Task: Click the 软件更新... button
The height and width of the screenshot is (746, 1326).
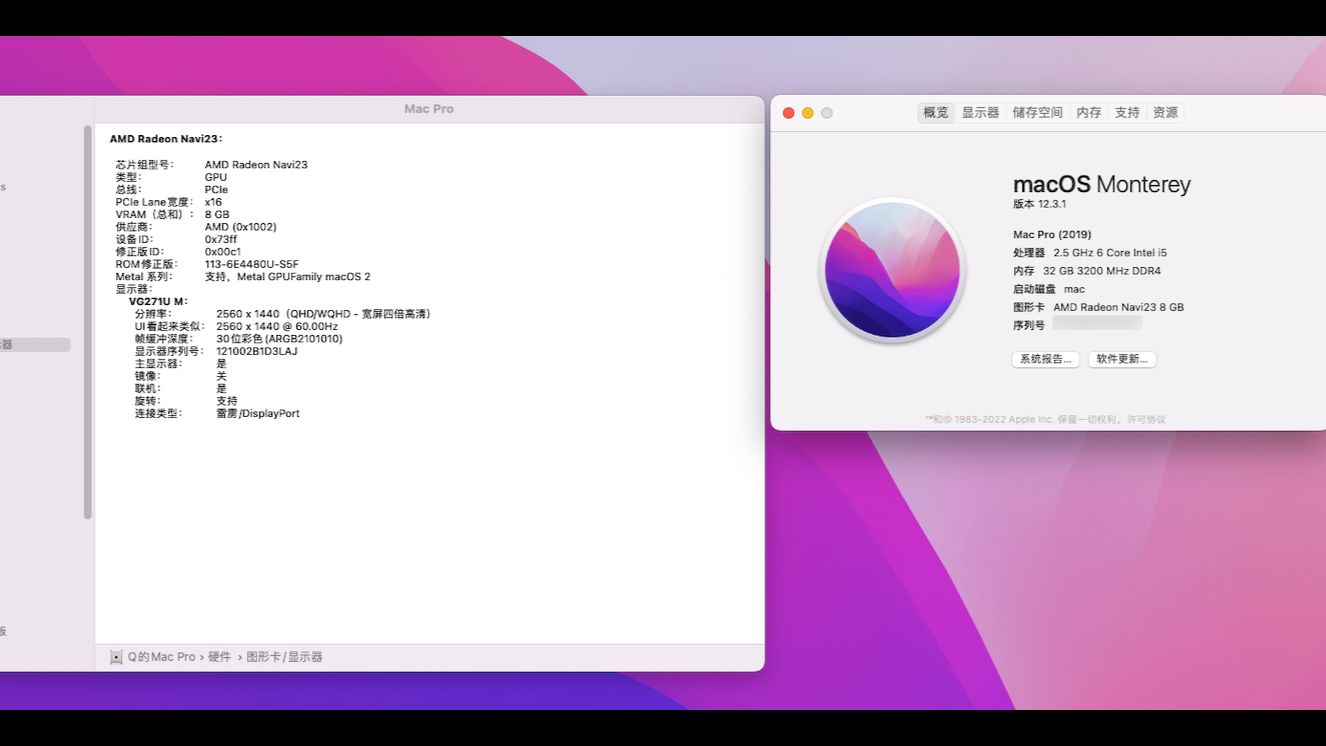Action: (1121, 359)
